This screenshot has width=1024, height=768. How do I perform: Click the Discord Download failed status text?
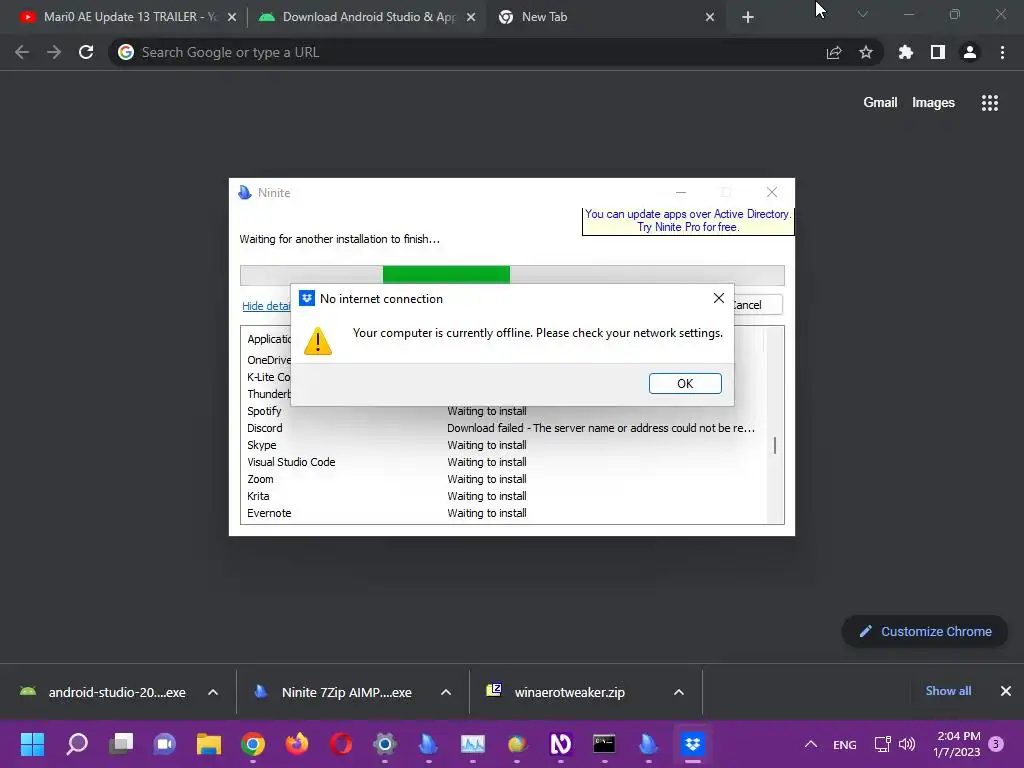coord(601,428)
